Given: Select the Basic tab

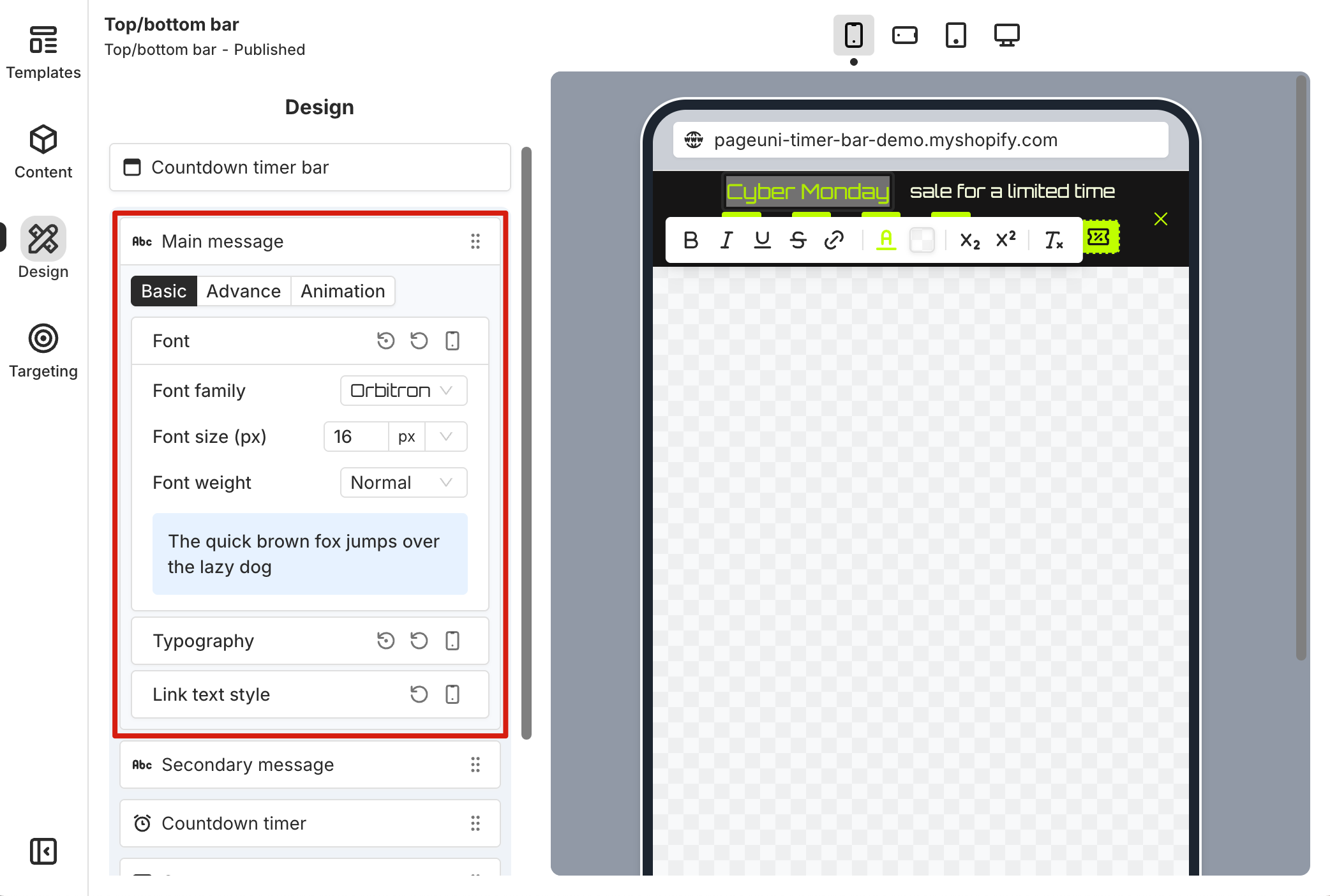Looking at the screenshot, I should click(x=164, y=291).
